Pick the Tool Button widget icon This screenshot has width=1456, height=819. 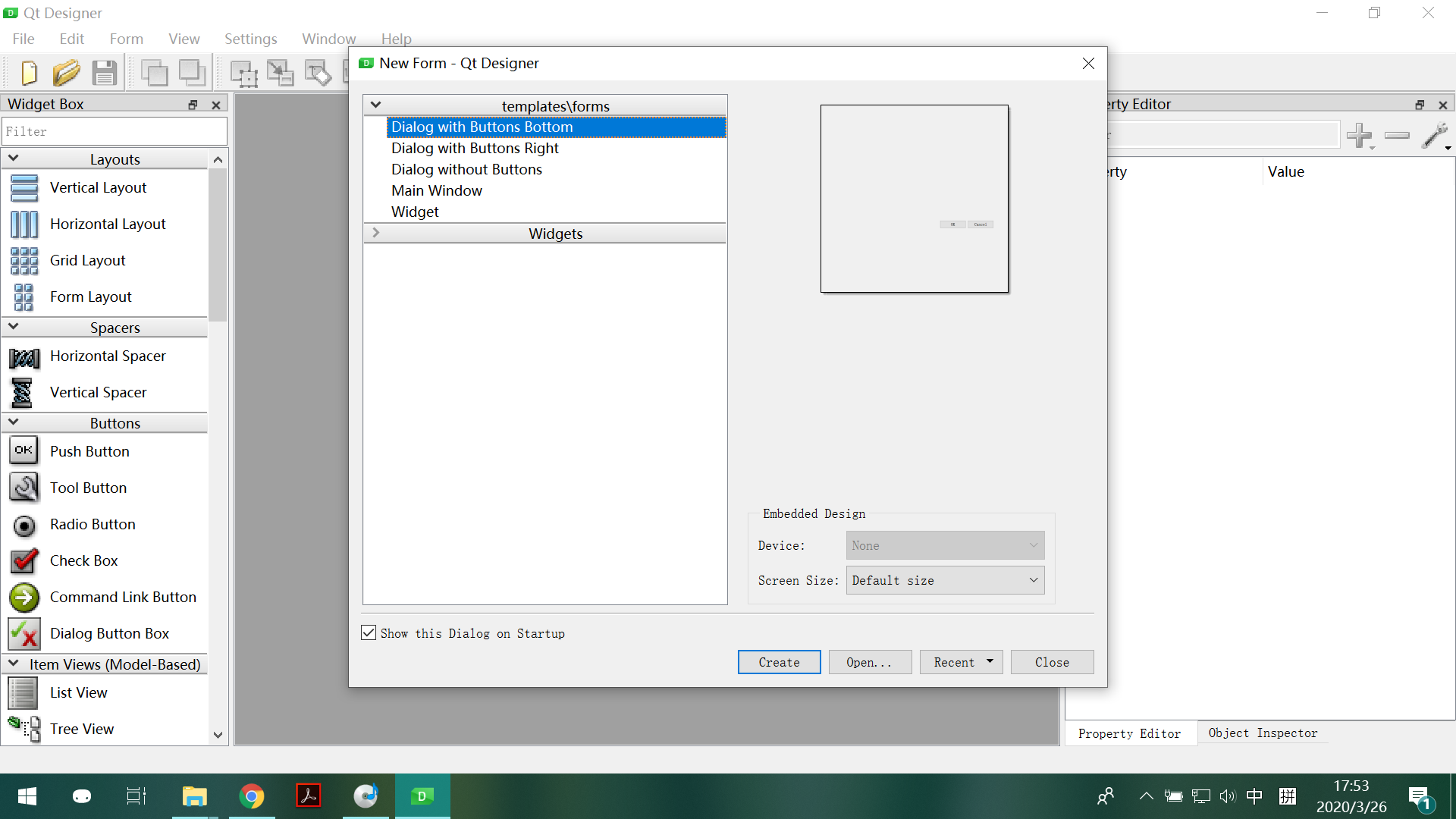pyautogui.click(x=24, y=488)
